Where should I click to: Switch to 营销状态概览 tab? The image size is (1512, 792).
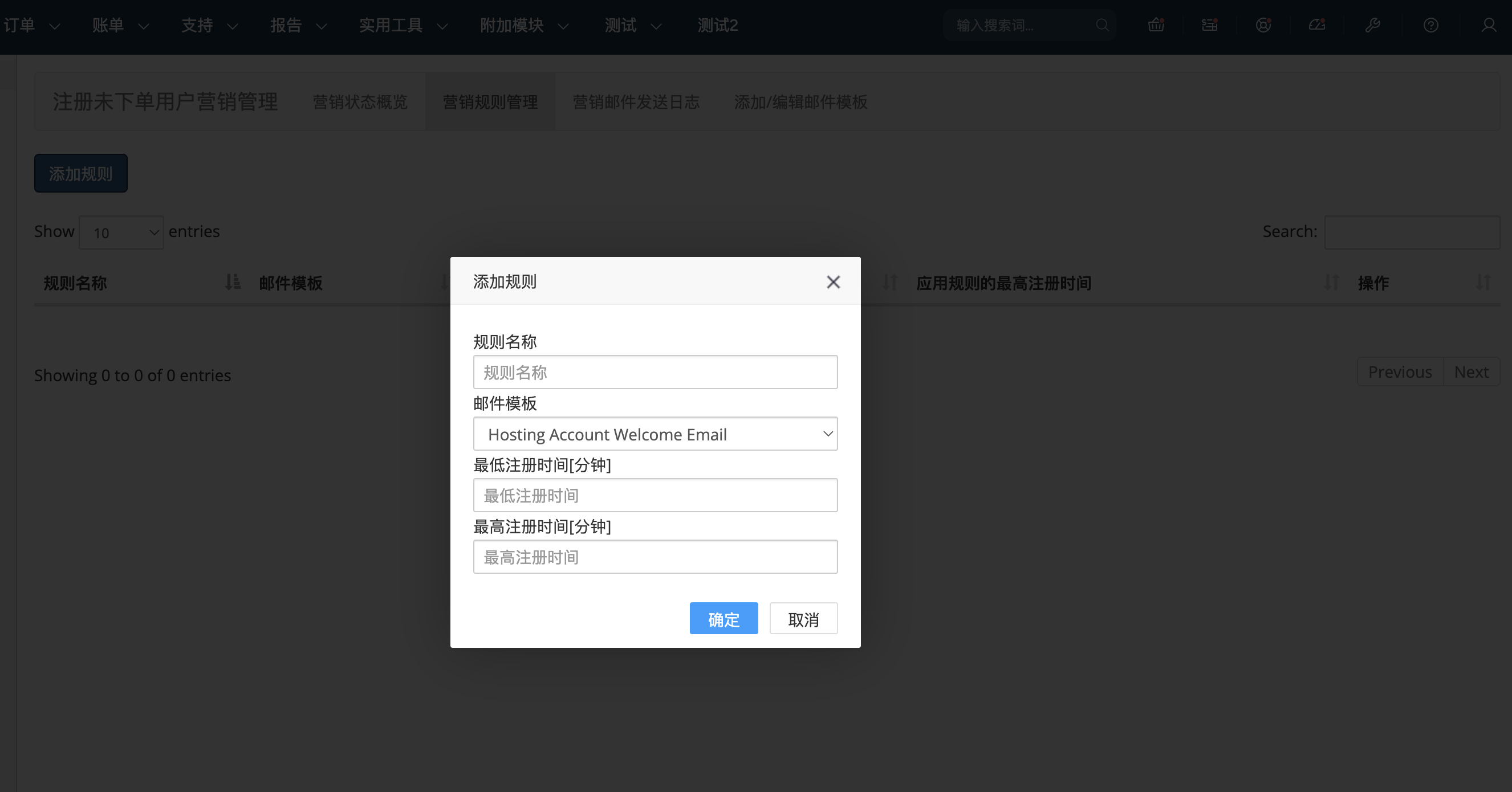tap(360, 102)
